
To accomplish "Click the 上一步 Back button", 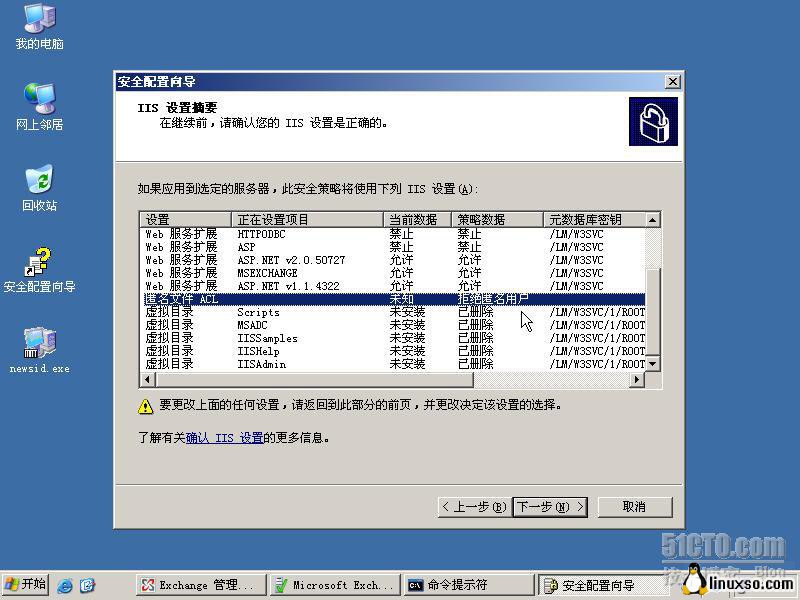I will [474, 507].
